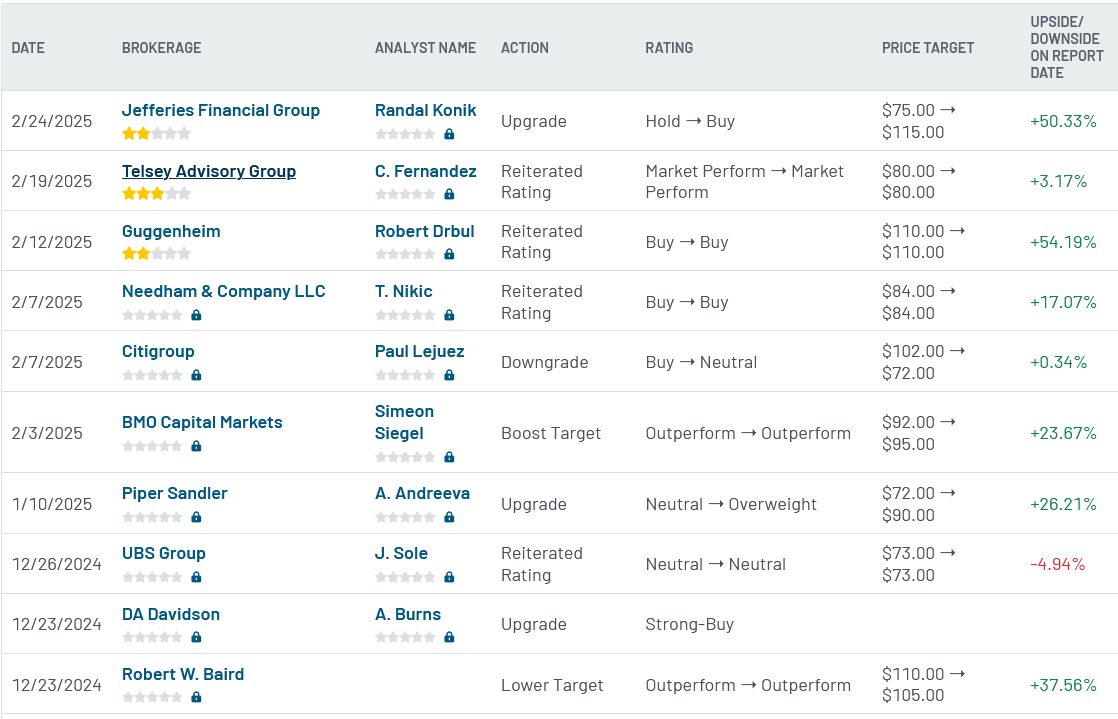View analyst Robert Drbul's profile
Viewport: 1118px width, 719px height.
pyautogui.click(x=425, y=231)
